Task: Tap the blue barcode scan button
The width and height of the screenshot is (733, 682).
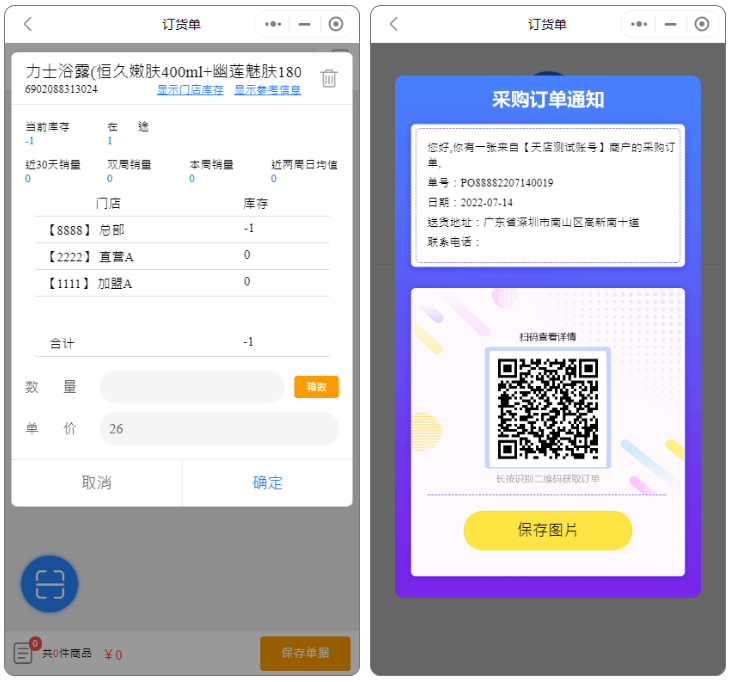Action: pyautogui.click(x=50, y=584)
